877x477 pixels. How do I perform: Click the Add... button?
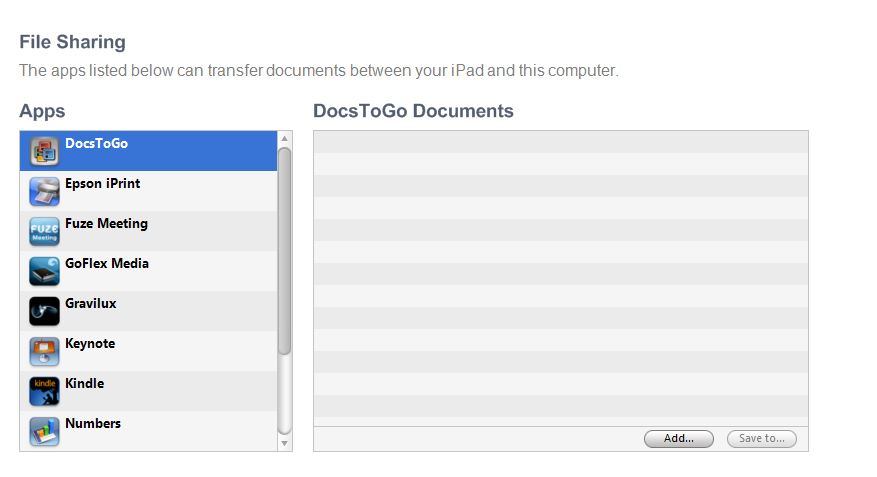(678, 438)
